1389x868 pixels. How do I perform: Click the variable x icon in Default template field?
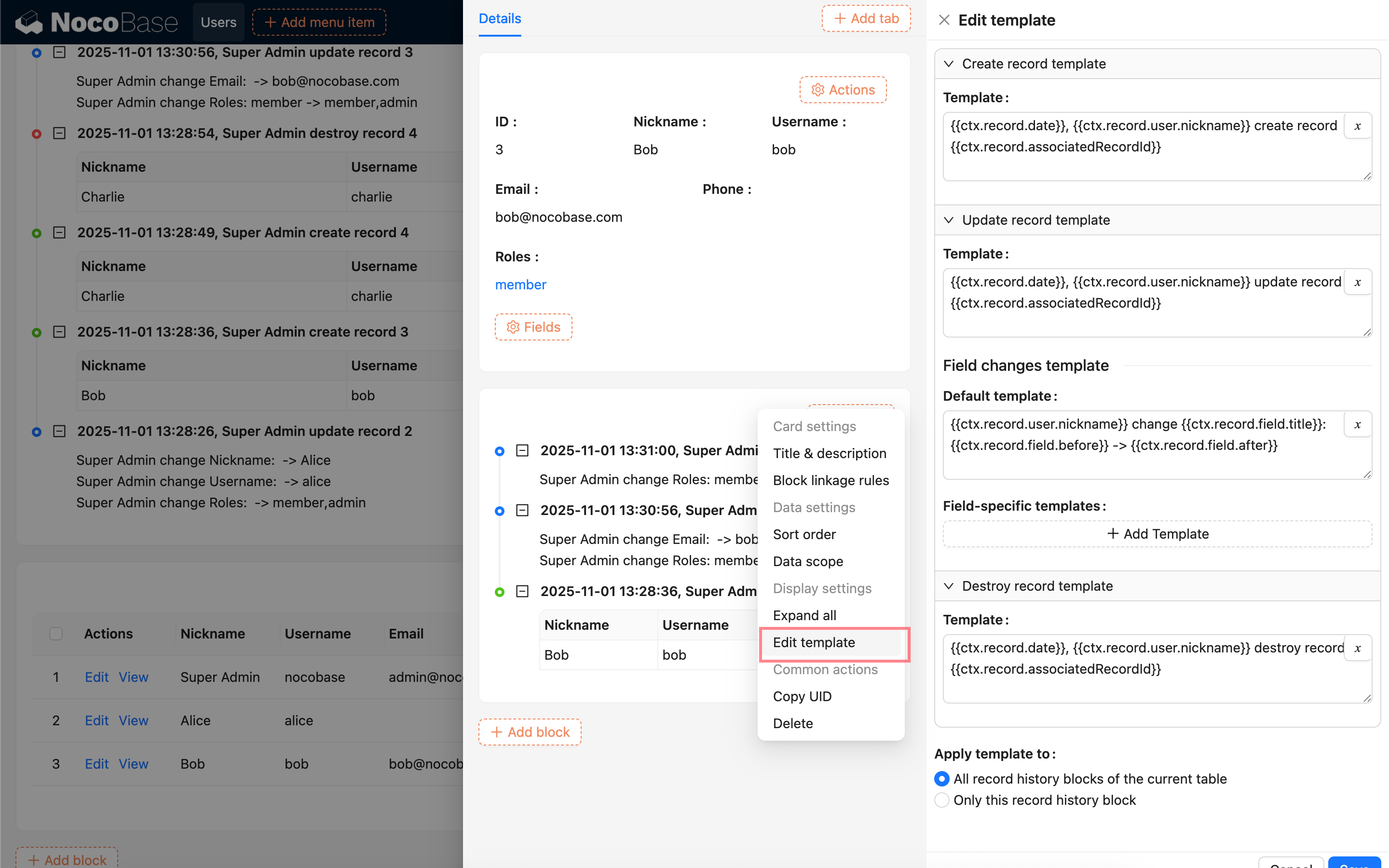[1357, 425]
